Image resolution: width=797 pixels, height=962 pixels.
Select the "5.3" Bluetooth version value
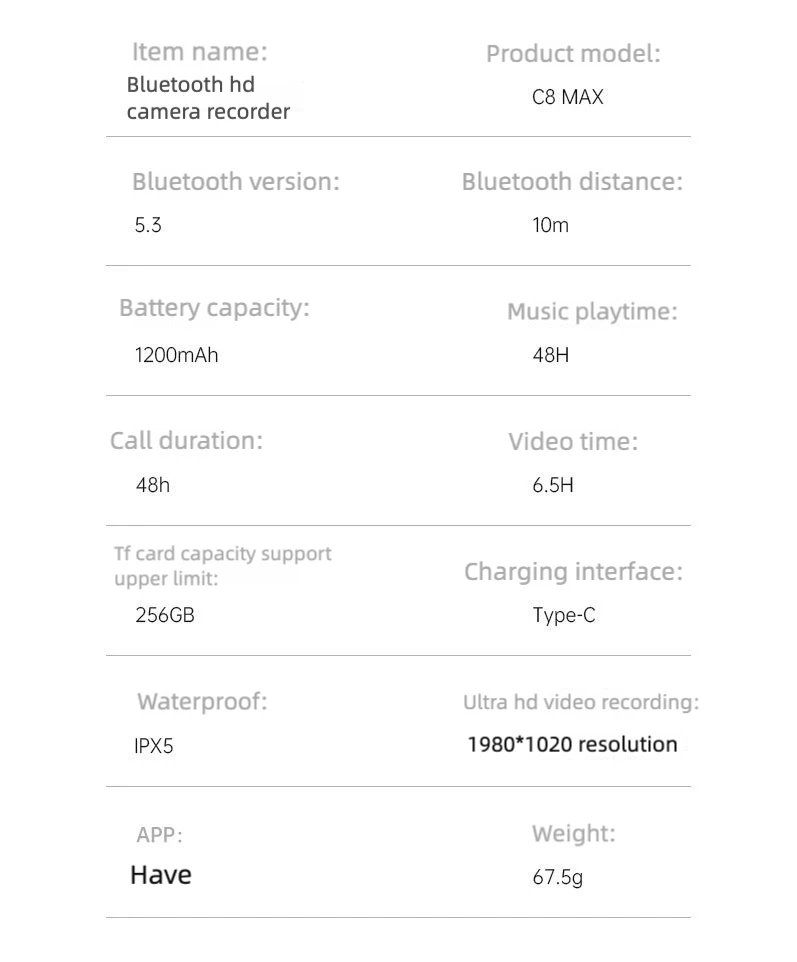point(148,225)
